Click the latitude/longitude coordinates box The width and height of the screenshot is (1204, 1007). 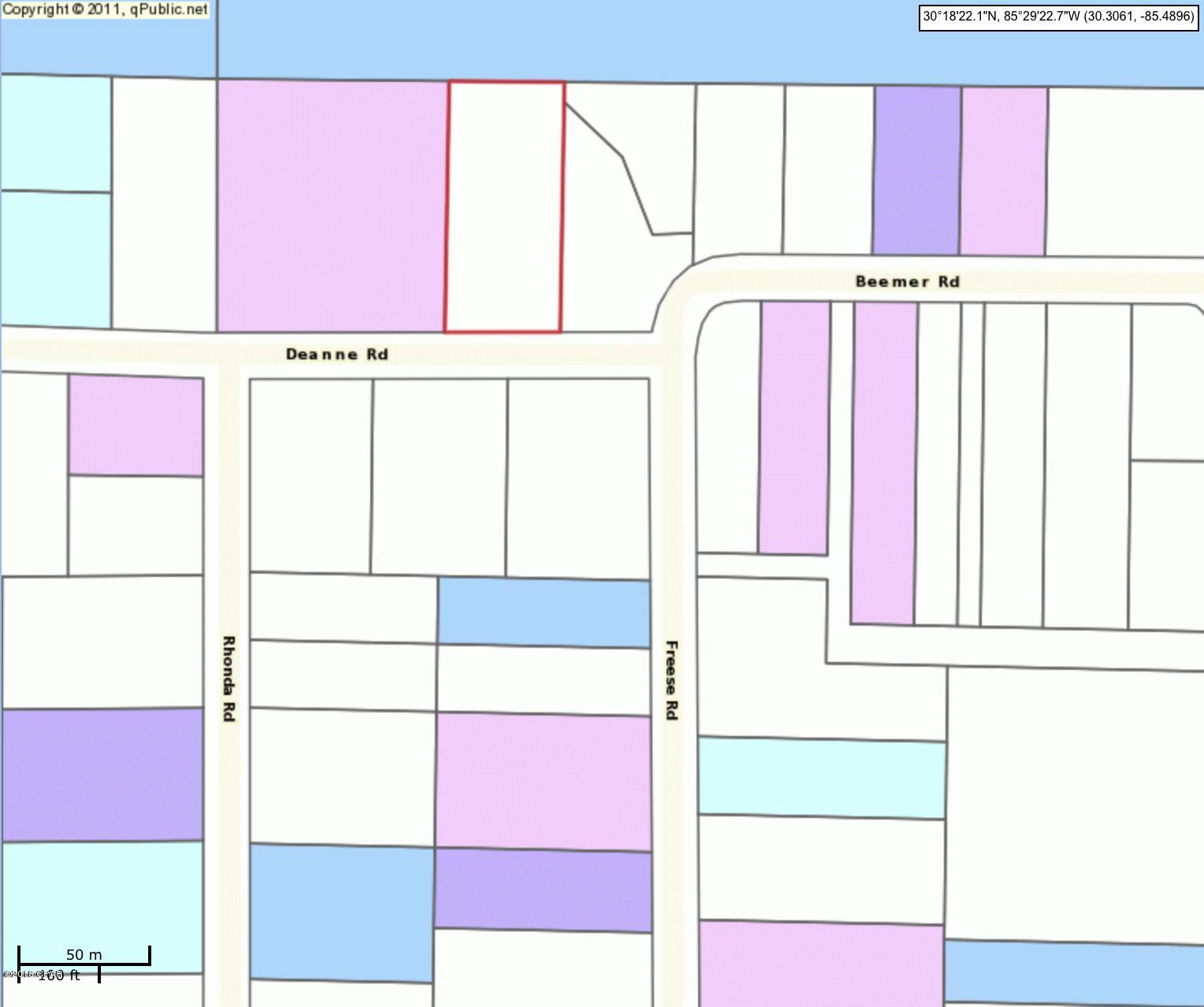coord(1058,17)
